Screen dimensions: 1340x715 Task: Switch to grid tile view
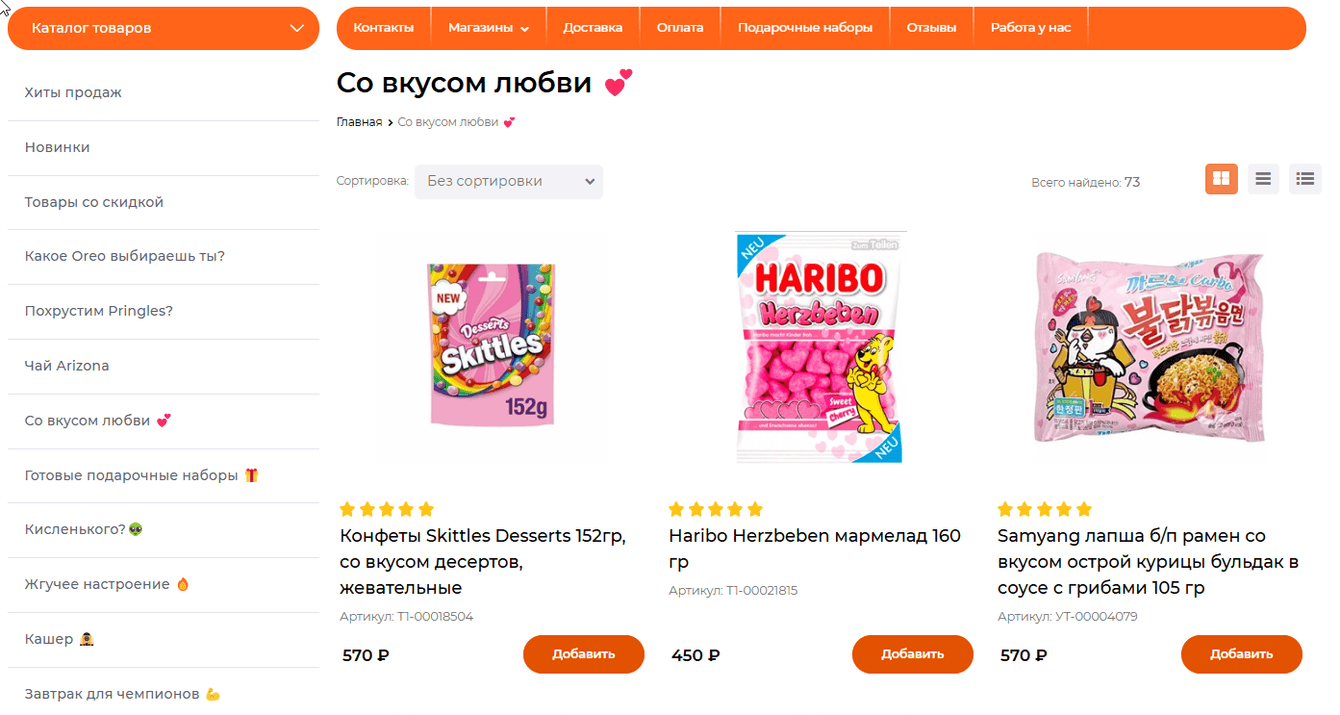1221,179
